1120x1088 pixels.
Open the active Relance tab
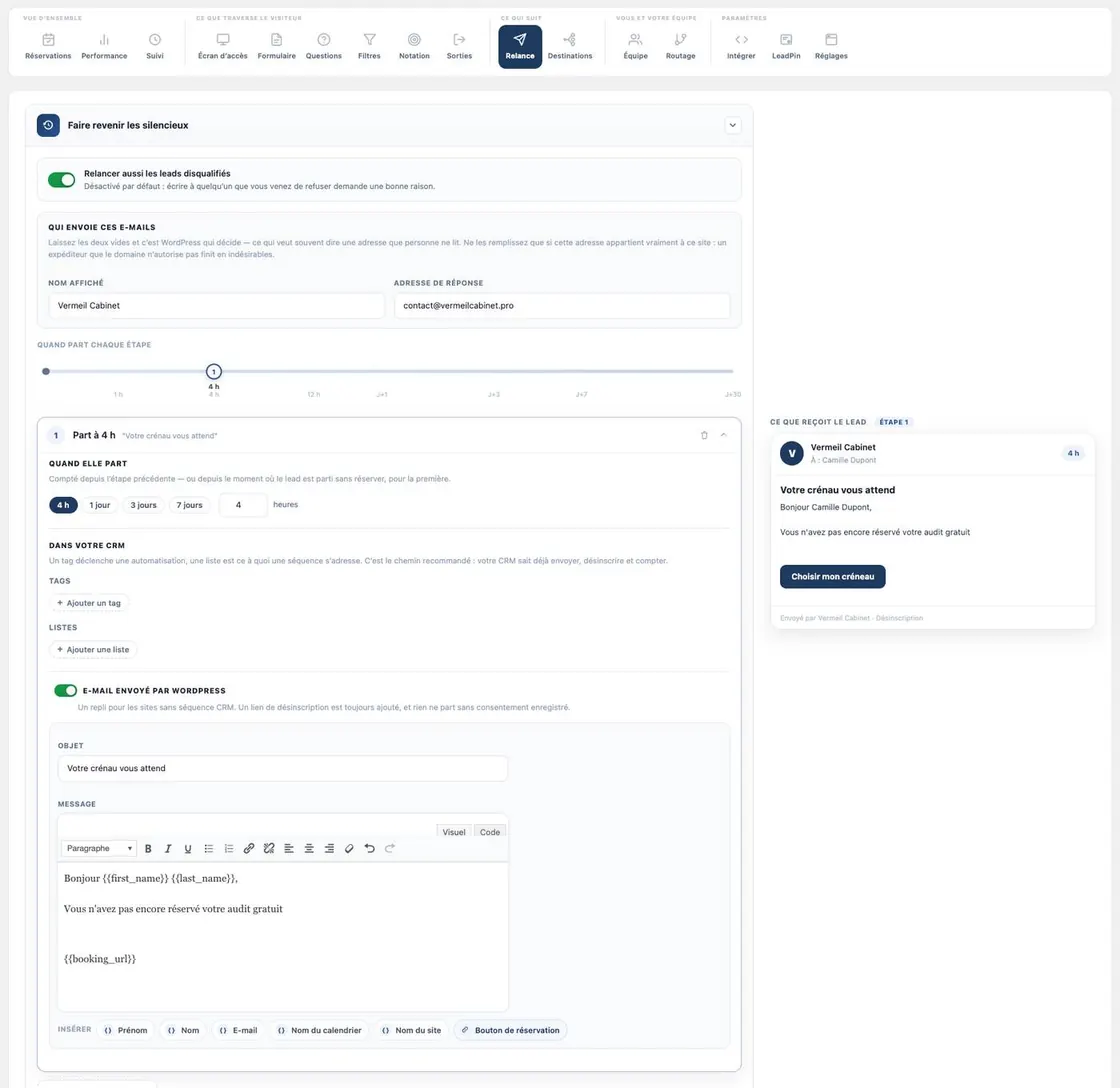(x=520, y=46)
